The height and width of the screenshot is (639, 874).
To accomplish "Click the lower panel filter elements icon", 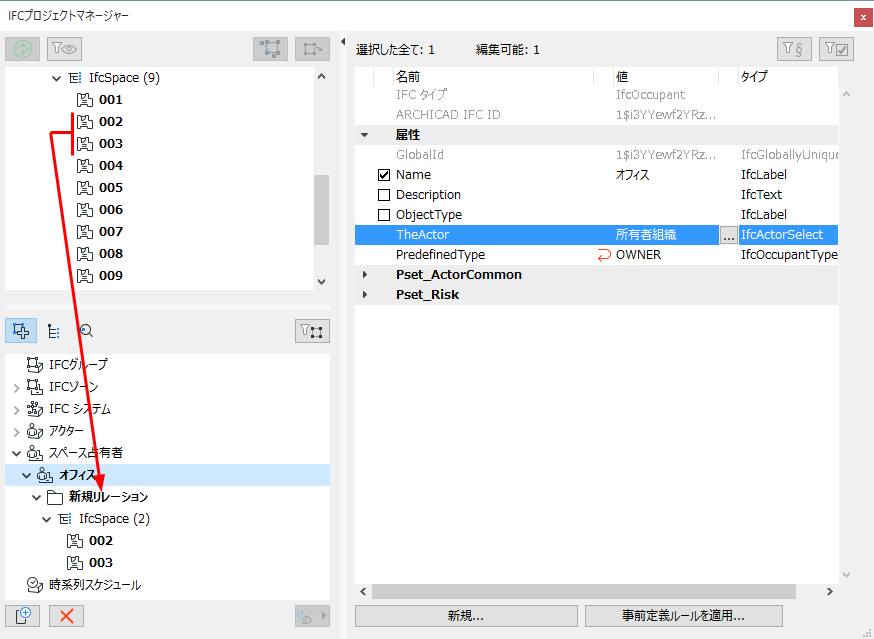I will (312, 331).
